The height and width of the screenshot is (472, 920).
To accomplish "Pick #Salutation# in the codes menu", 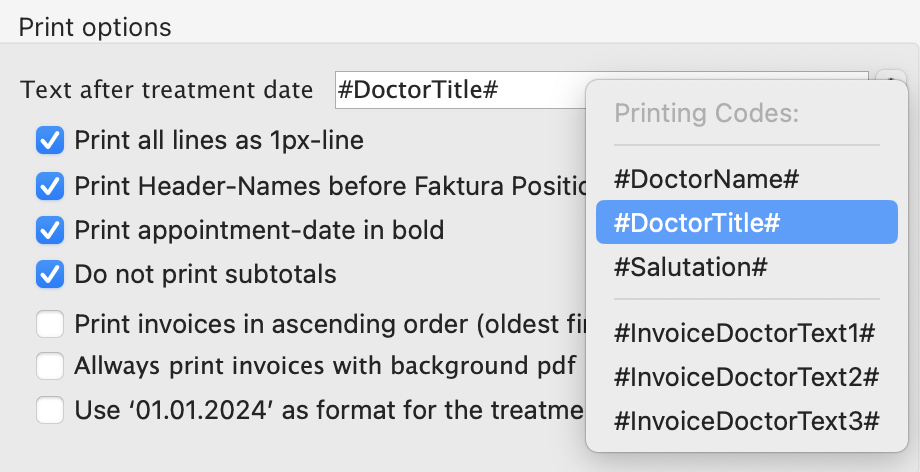I will [x=690, y=267].
